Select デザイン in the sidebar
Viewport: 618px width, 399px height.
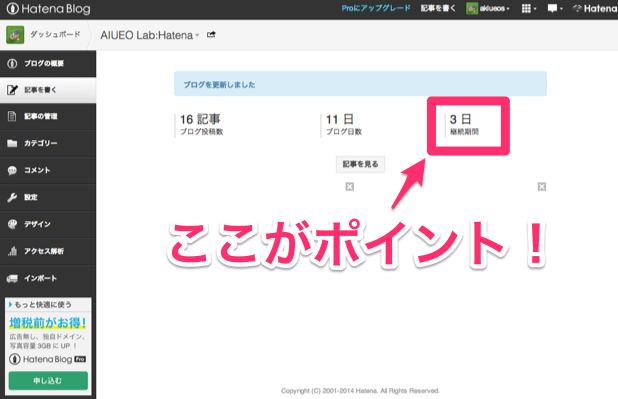48,224
